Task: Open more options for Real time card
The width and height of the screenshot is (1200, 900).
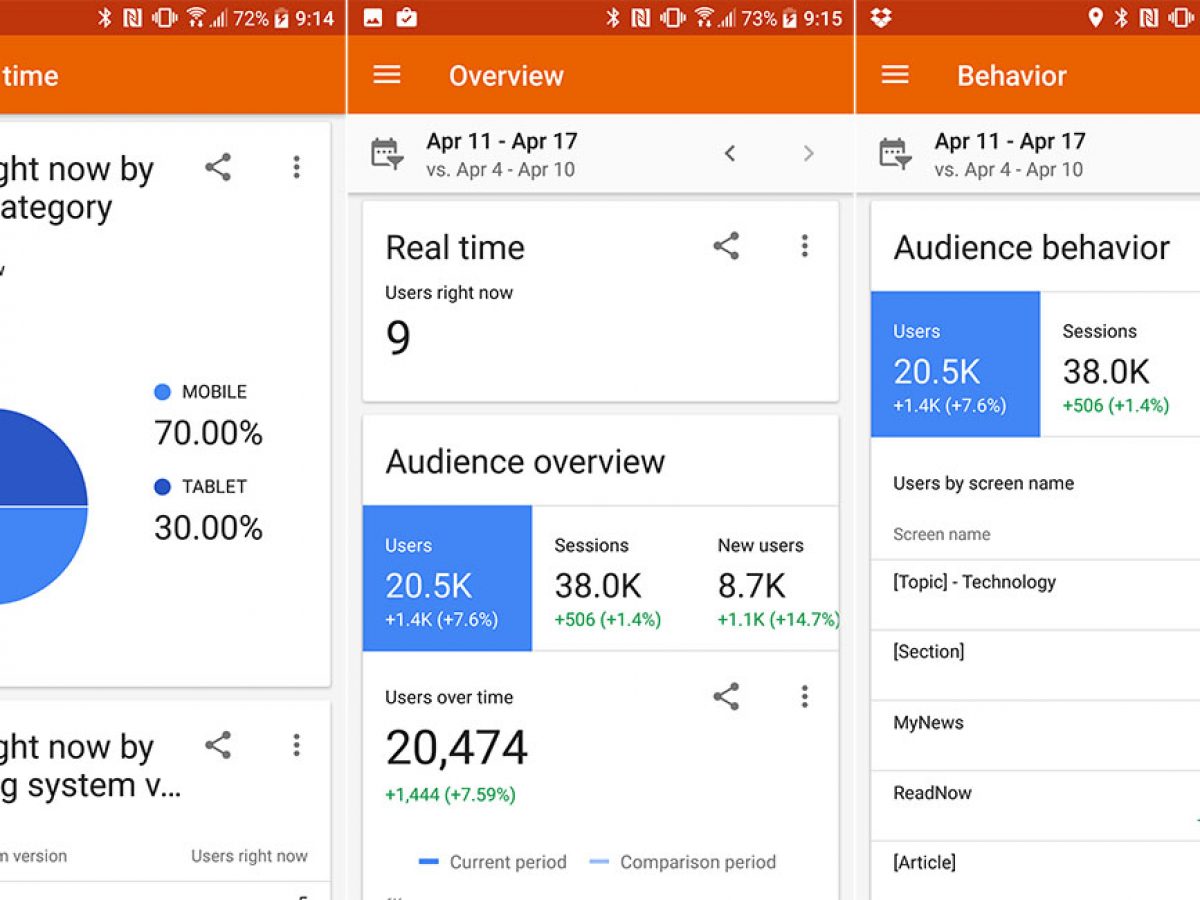Action: coord(804,247)
